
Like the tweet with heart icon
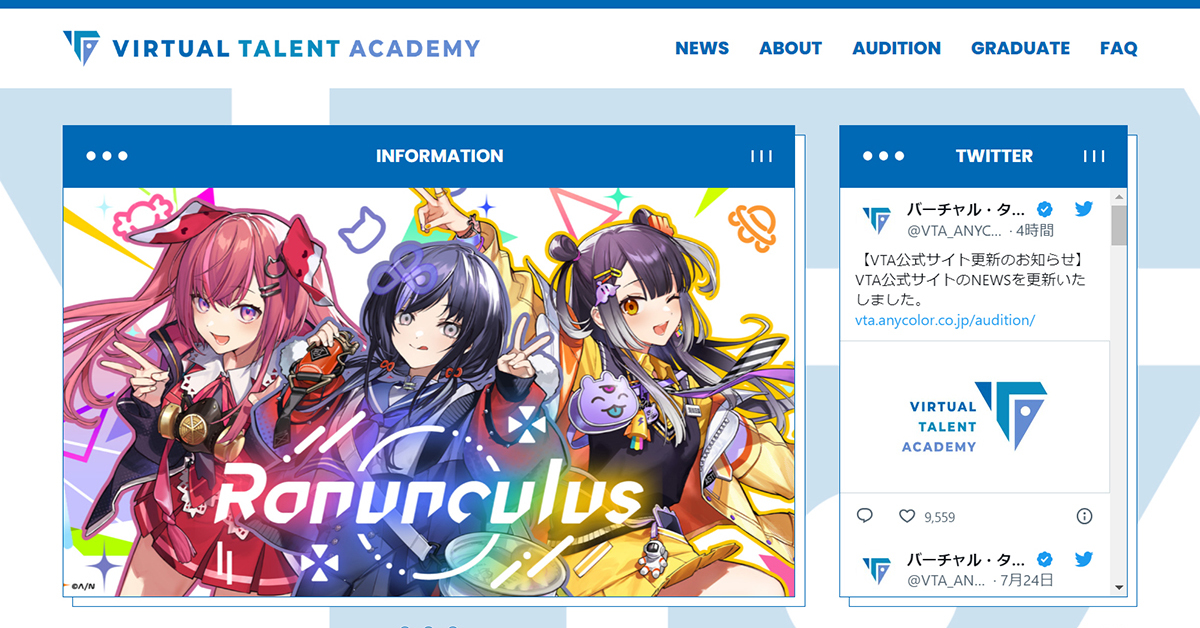point(907,516)
